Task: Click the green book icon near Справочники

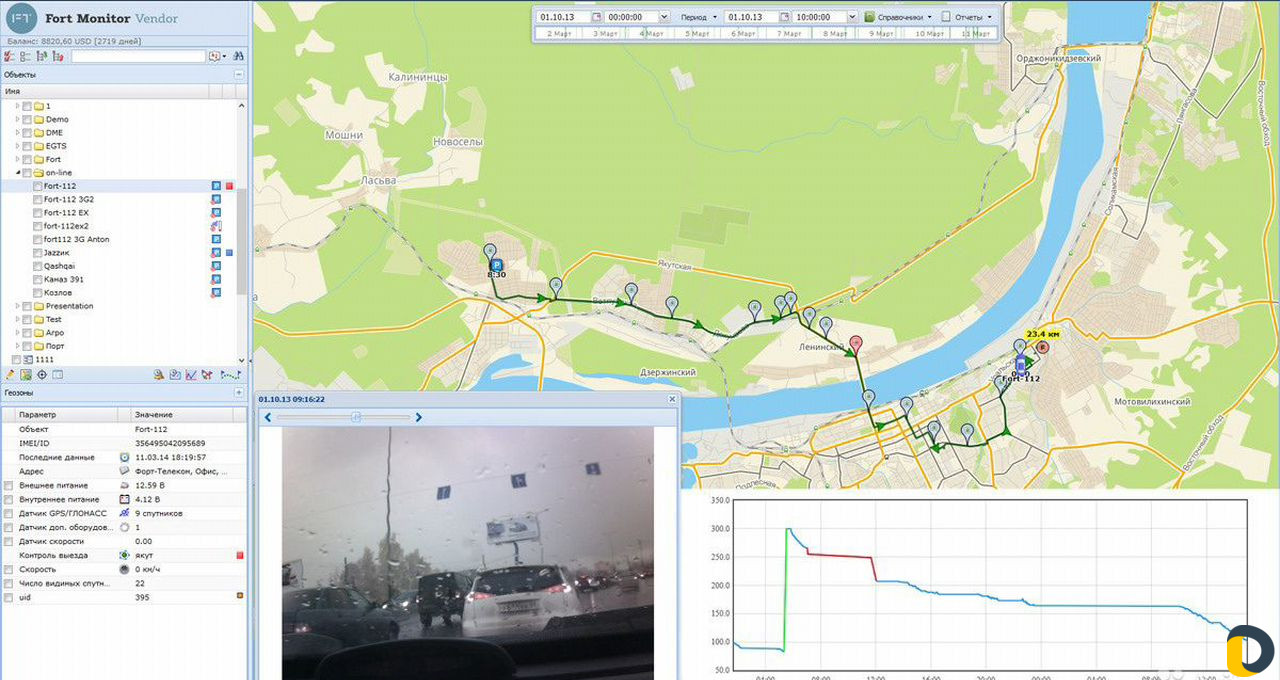Action: coord(870,16)
